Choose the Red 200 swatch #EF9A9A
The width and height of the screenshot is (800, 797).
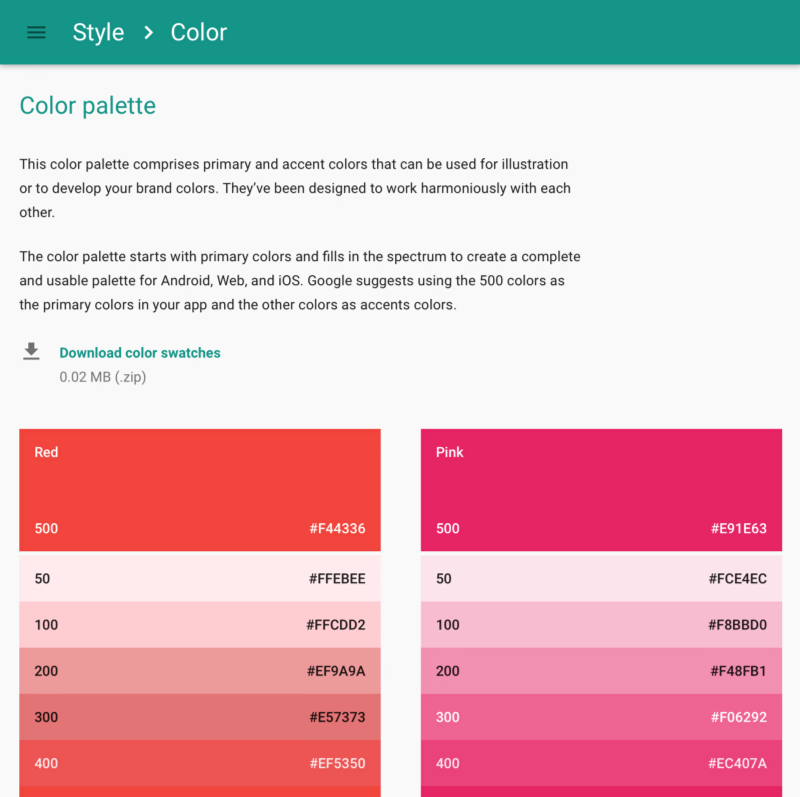(200, 671)
